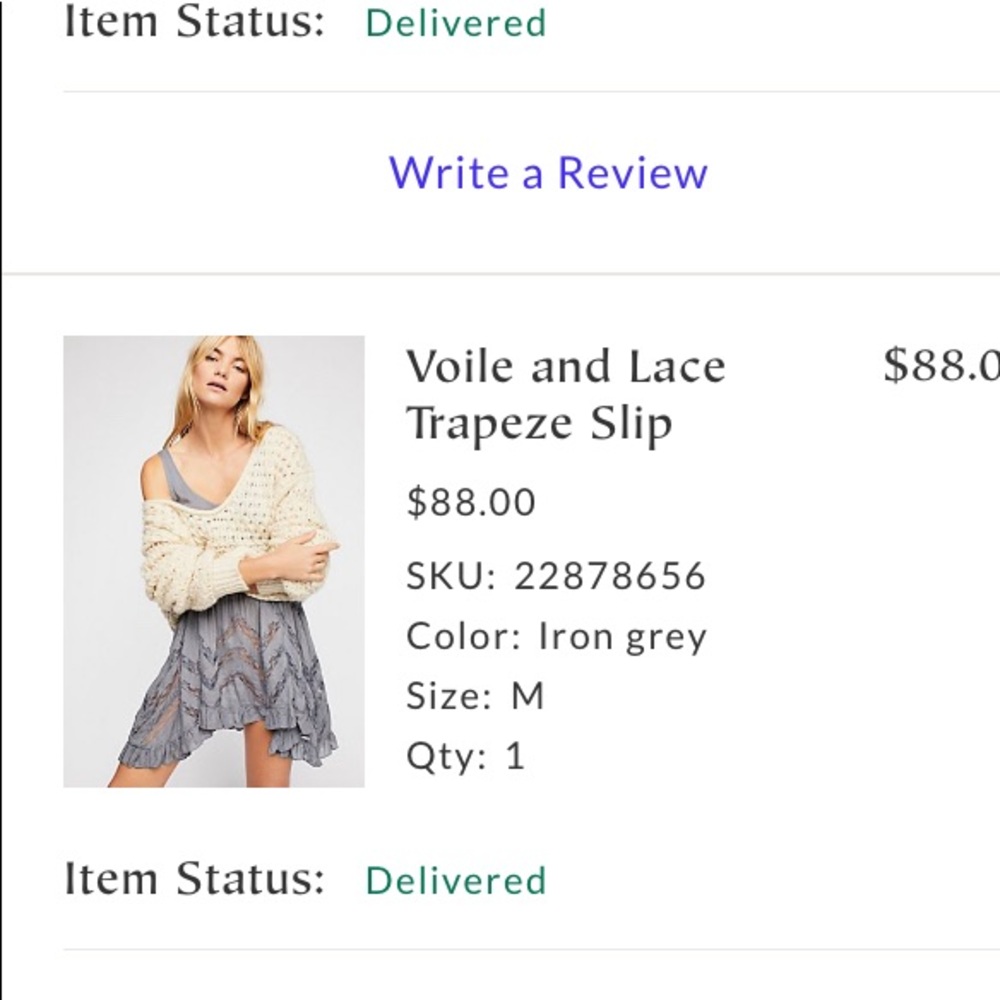Click the lower Delivered status text
The image size is (1000, 1000).
(x=456, y=880)
